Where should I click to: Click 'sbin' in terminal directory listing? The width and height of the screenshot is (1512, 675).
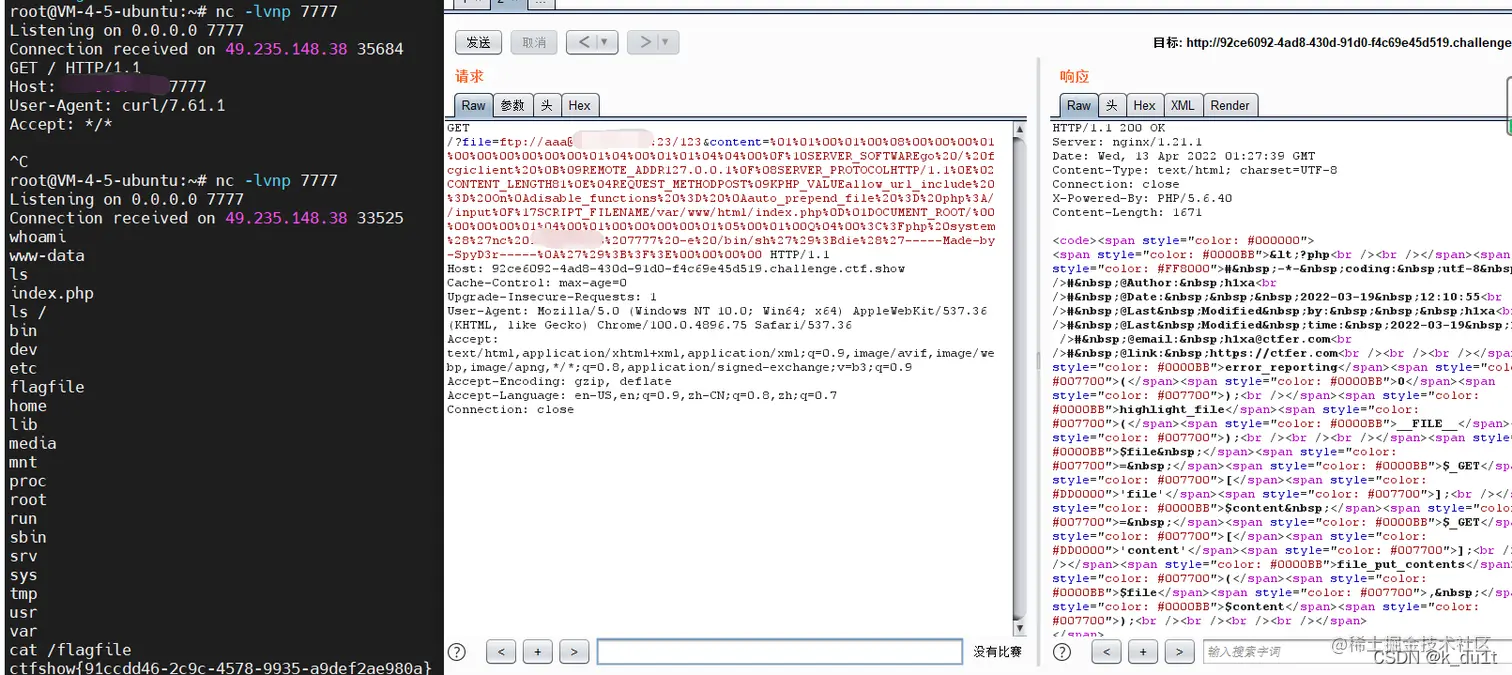(x=28, y=537)
